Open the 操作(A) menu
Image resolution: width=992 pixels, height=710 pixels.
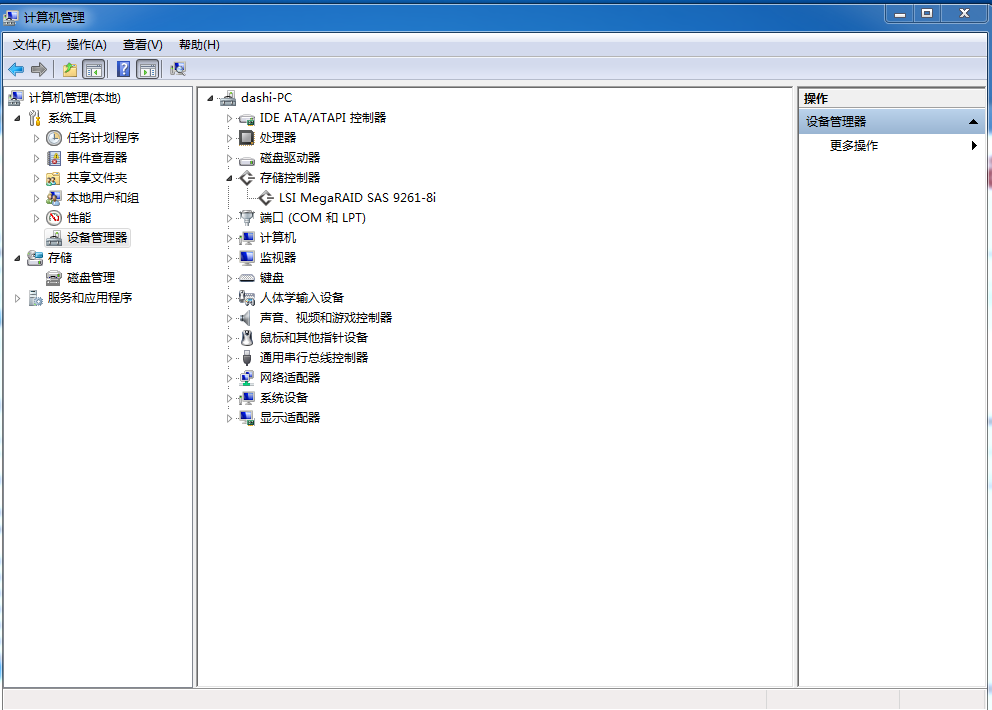[x=87, y=45]
